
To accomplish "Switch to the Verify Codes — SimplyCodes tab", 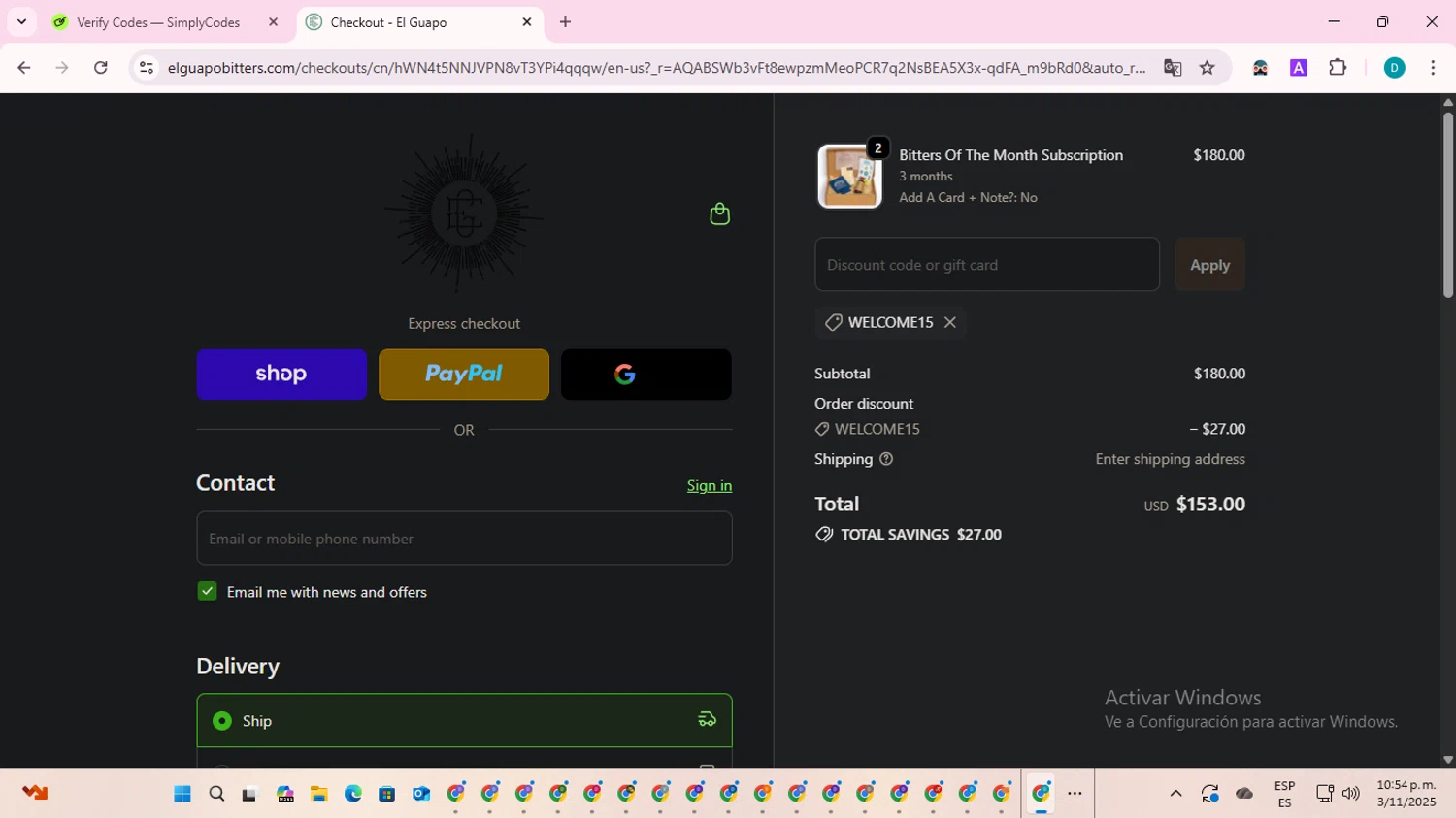I will tap(158, 22).
